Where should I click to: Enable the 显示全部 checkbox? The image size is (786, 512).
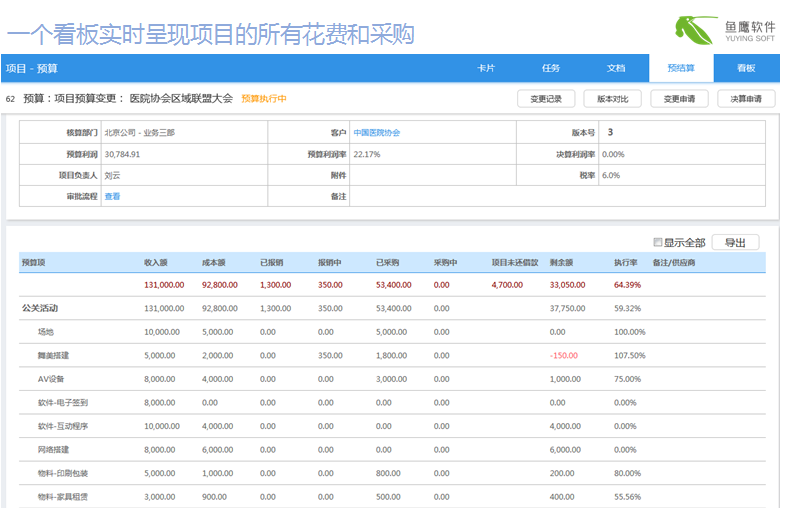(657, 242)
